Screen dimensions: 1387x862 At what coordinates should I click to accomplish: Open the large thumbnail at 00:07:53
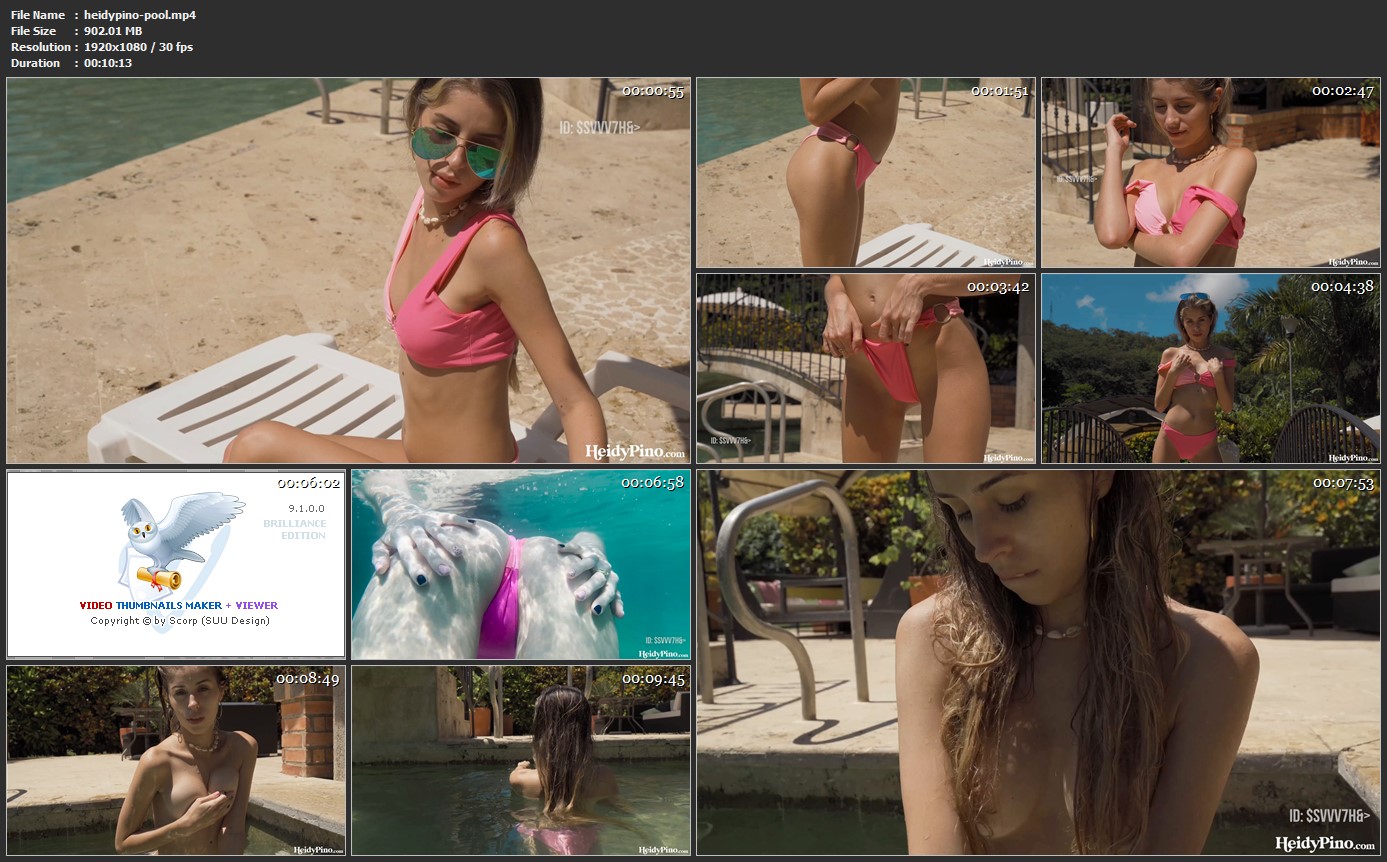pyautogui.click(x=1038, y=662)
